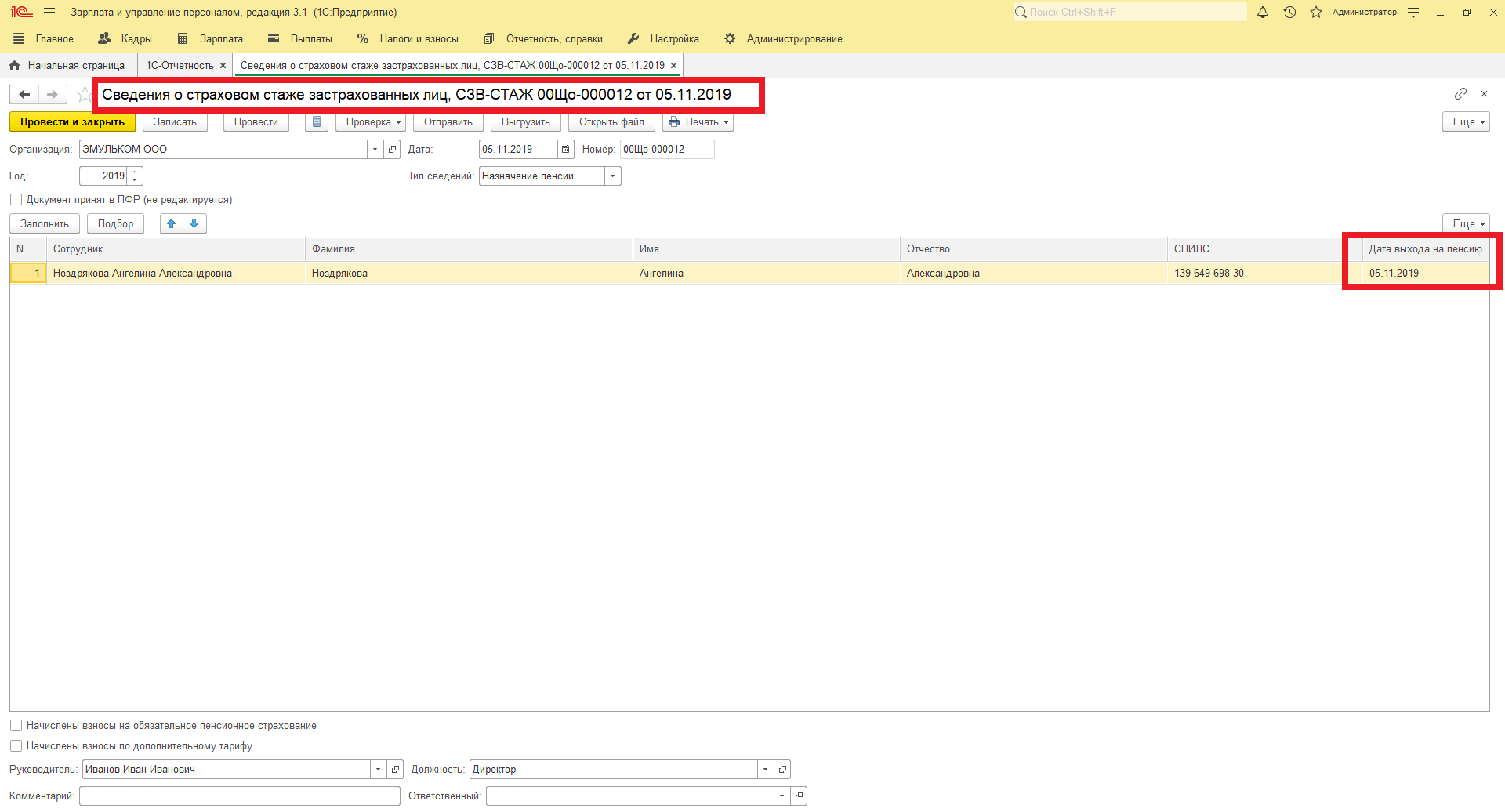Viewport: 1505px width, 812px height.
Task: Open the history clock icon
Action: (1289, 13)
